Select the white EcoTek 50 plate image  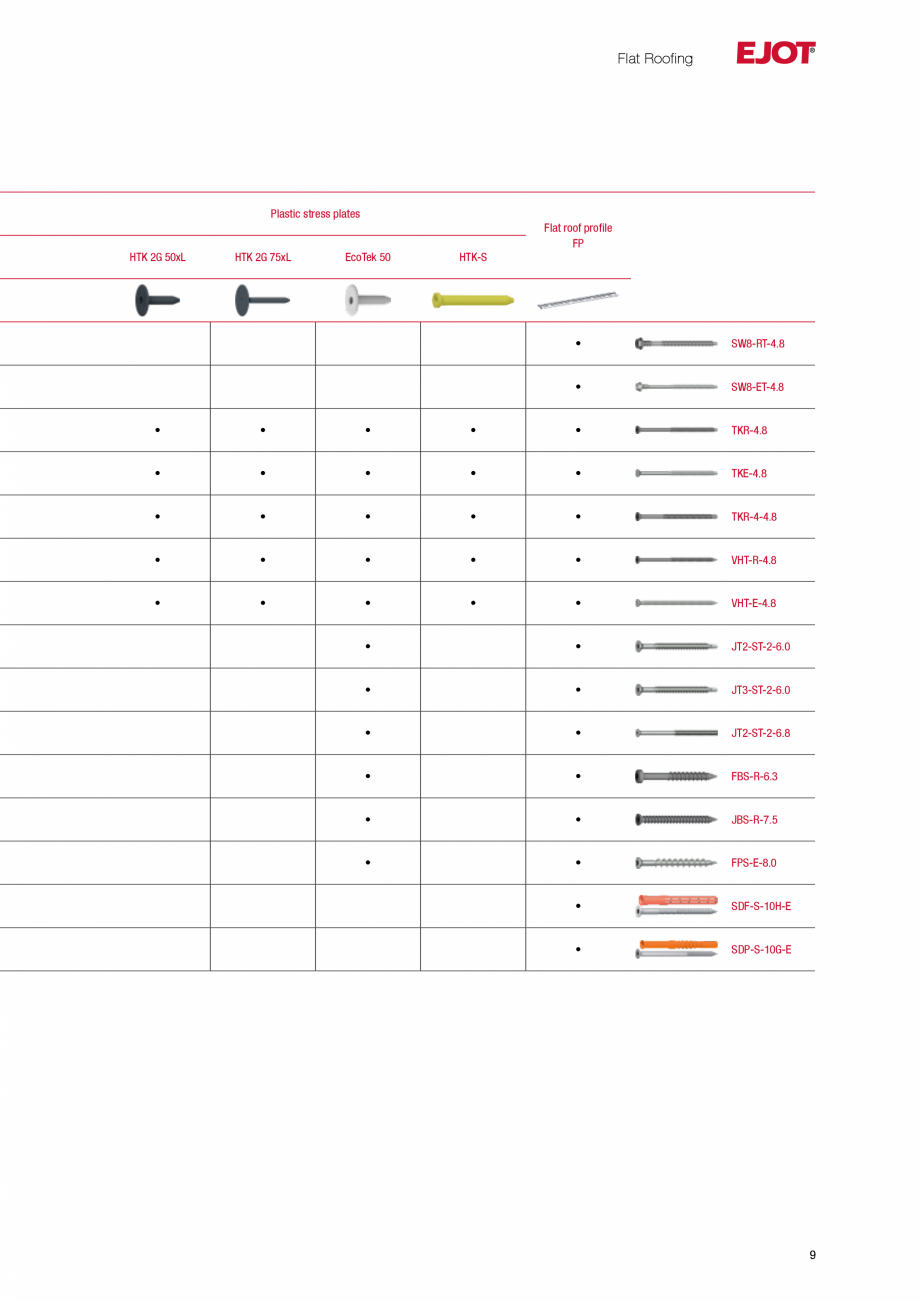(x=367, y=300)
